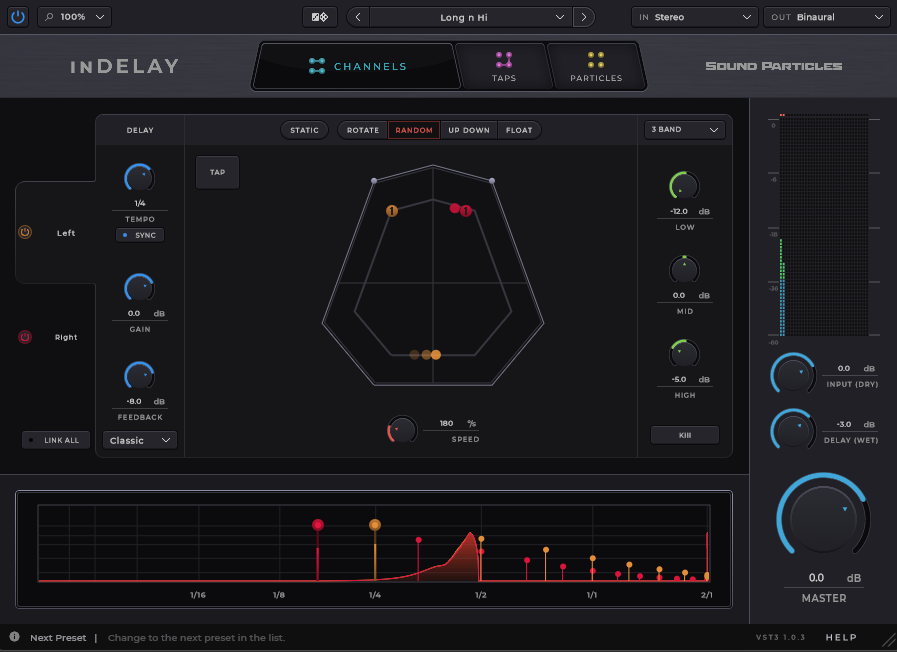Enable LINK ALL toggle

tap(56, 440)
